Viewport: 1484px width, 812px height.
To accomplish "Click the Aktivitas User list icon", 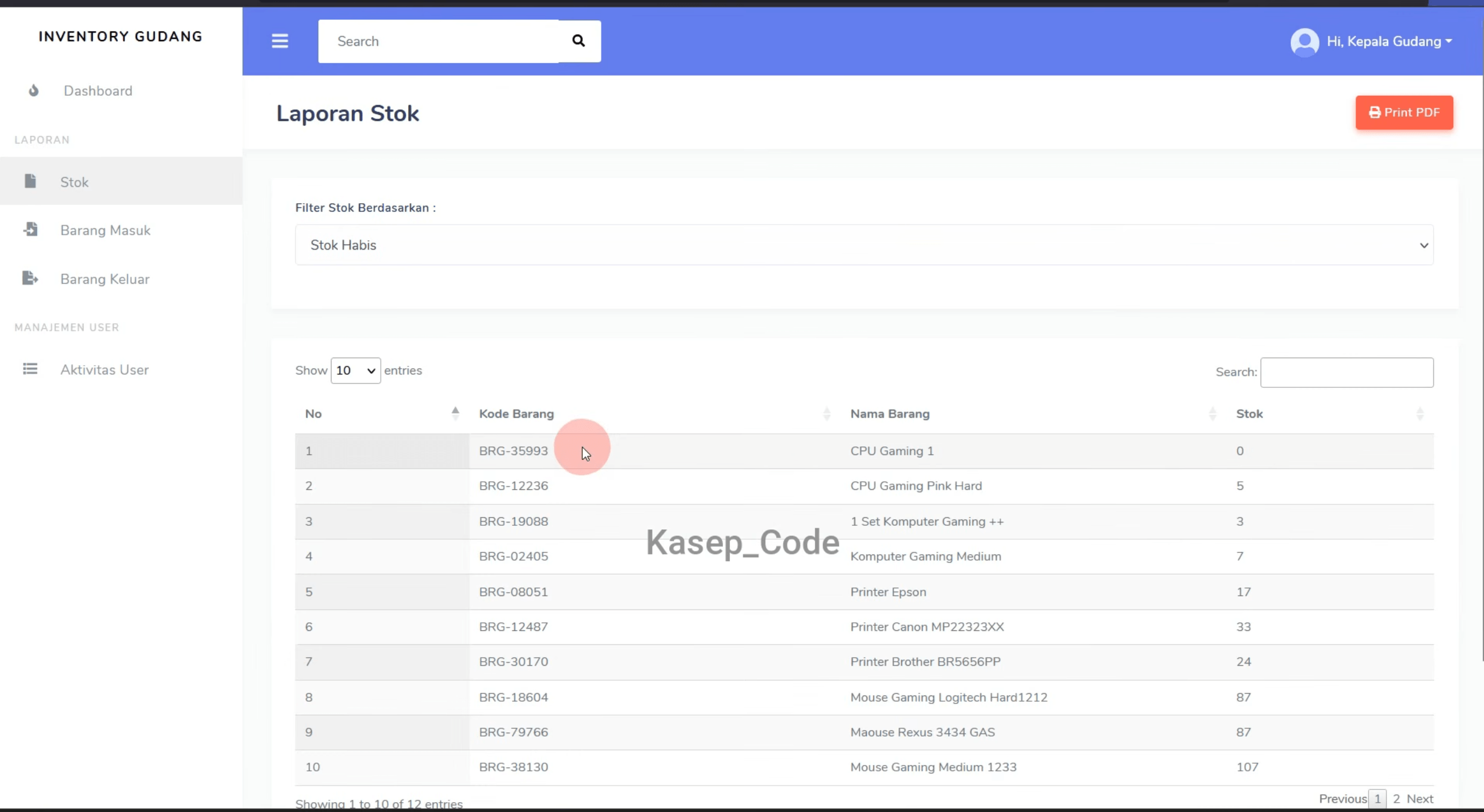I will [x=30, y=369].
